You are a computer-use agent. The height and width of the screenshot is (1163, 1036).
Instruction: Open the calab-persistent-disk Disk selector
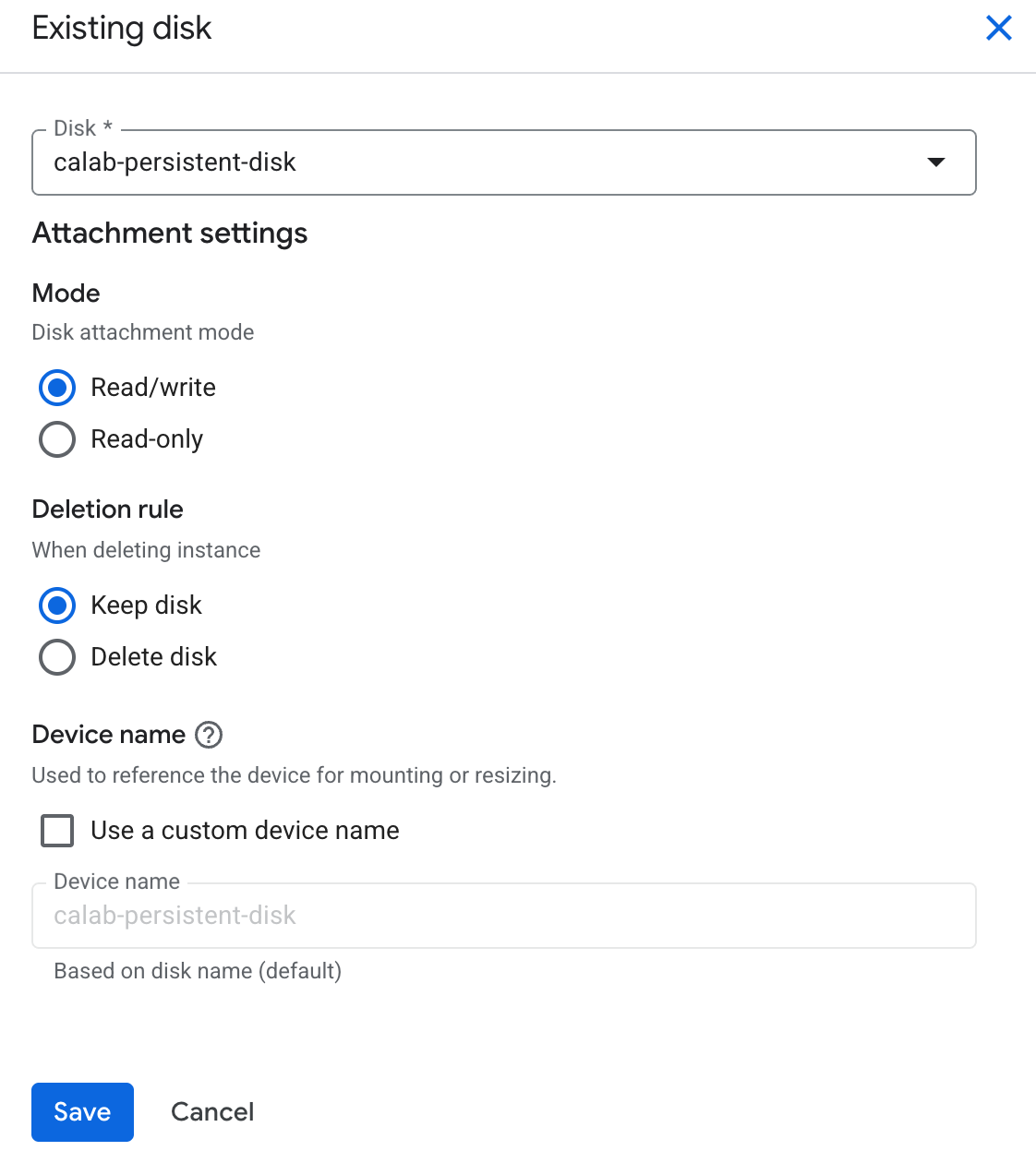coord(504,162)
